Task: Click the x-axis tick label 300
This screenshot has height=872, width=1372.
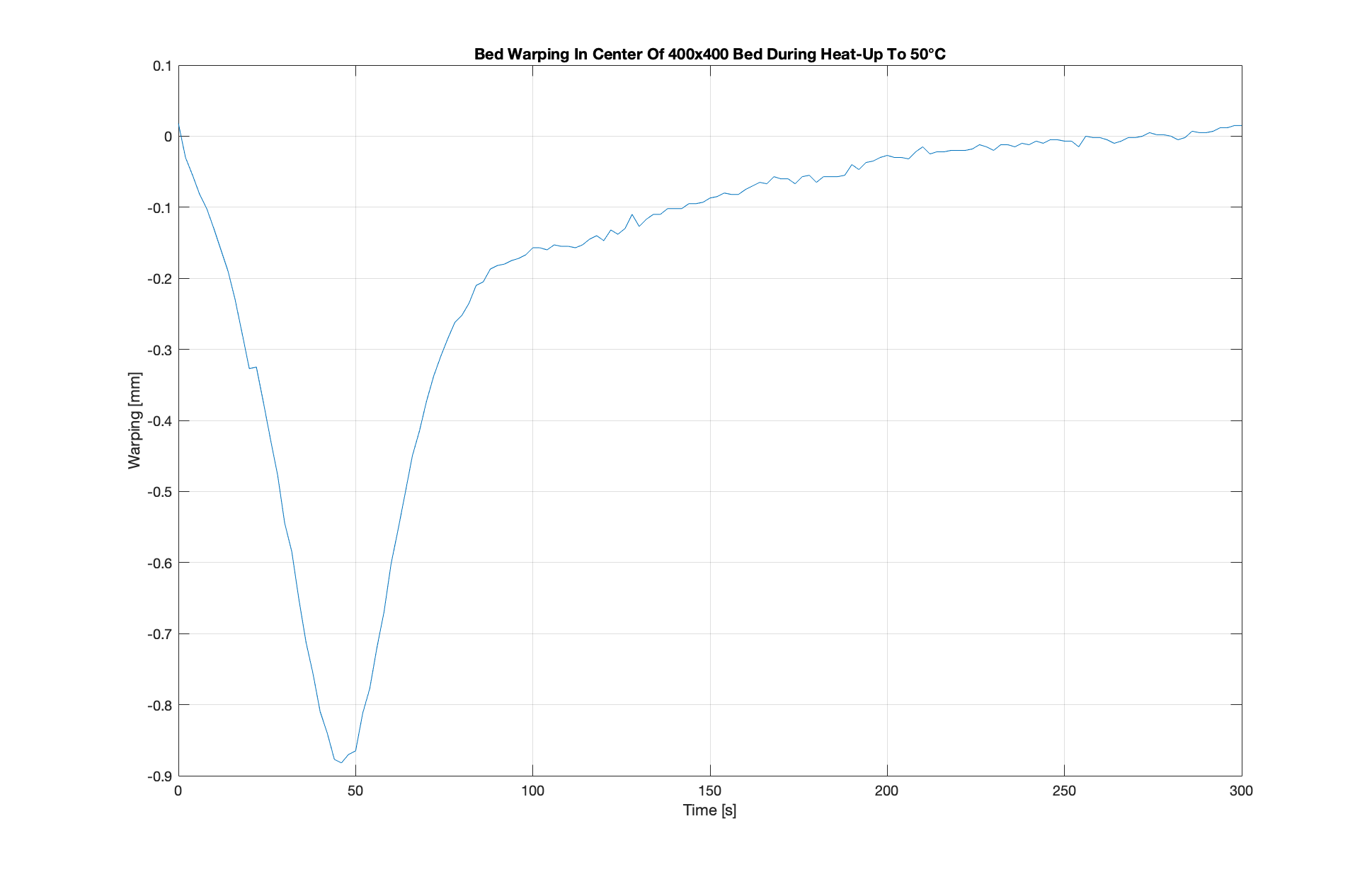Action: point(1241,791)
